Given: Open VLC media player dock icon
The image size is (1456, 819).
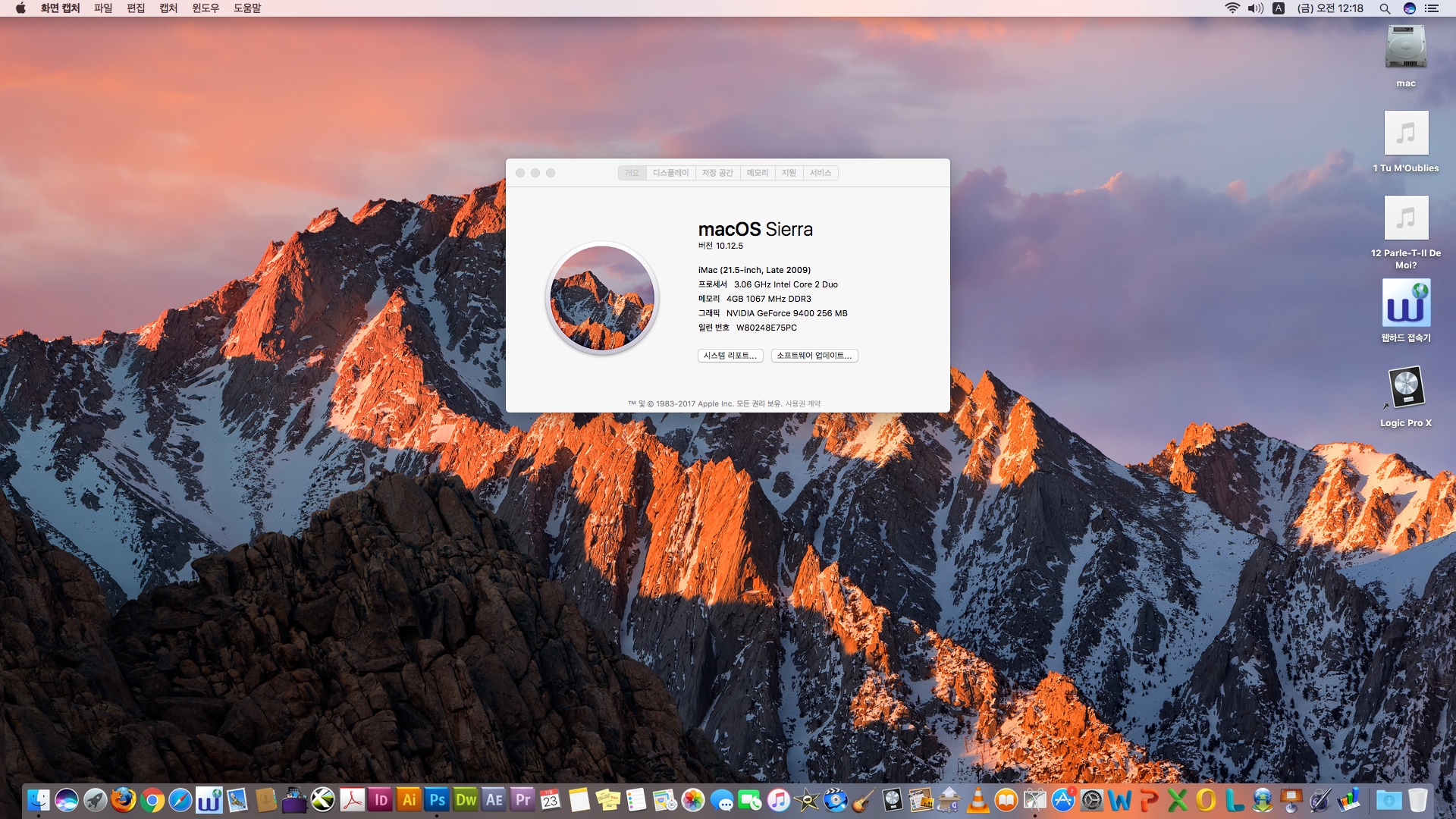Looking at the screenshot, I should tap(978, 800).
